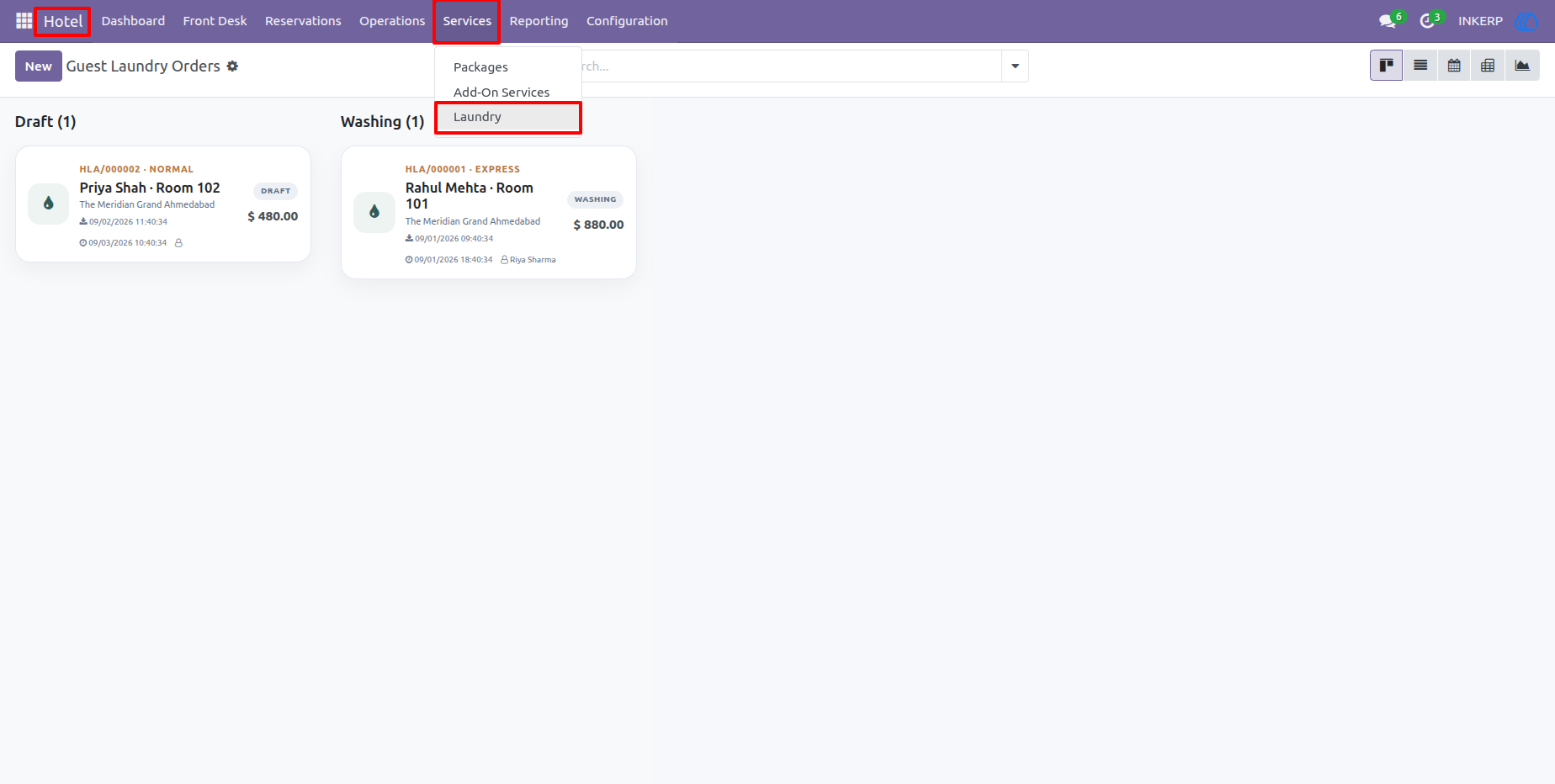The image size is (1555, 784).
Task: Click the Hotel app title
Action: click(63, 21)
